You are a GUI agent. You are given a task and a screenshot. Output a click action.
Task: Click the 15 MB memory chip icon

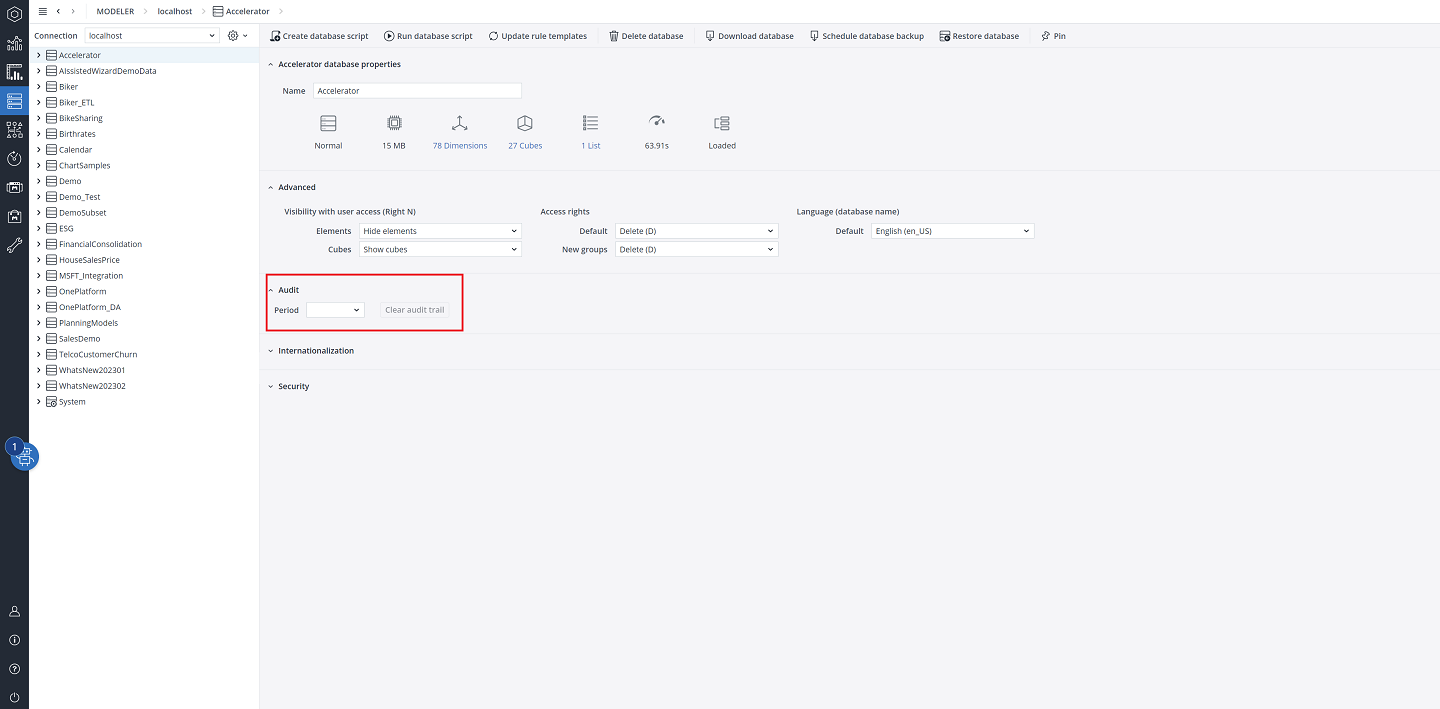pos(394,123)
